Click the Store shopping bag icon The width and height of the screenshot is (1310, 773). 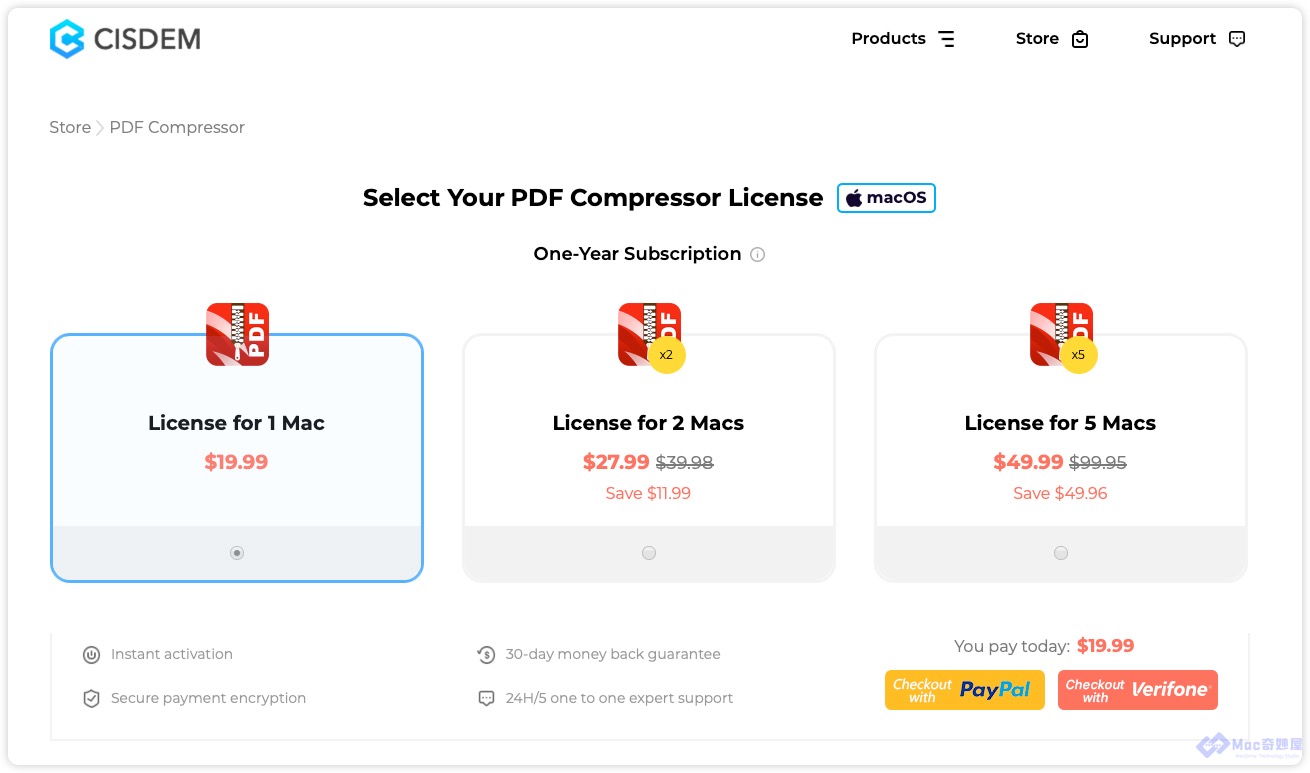(1080, 39)
